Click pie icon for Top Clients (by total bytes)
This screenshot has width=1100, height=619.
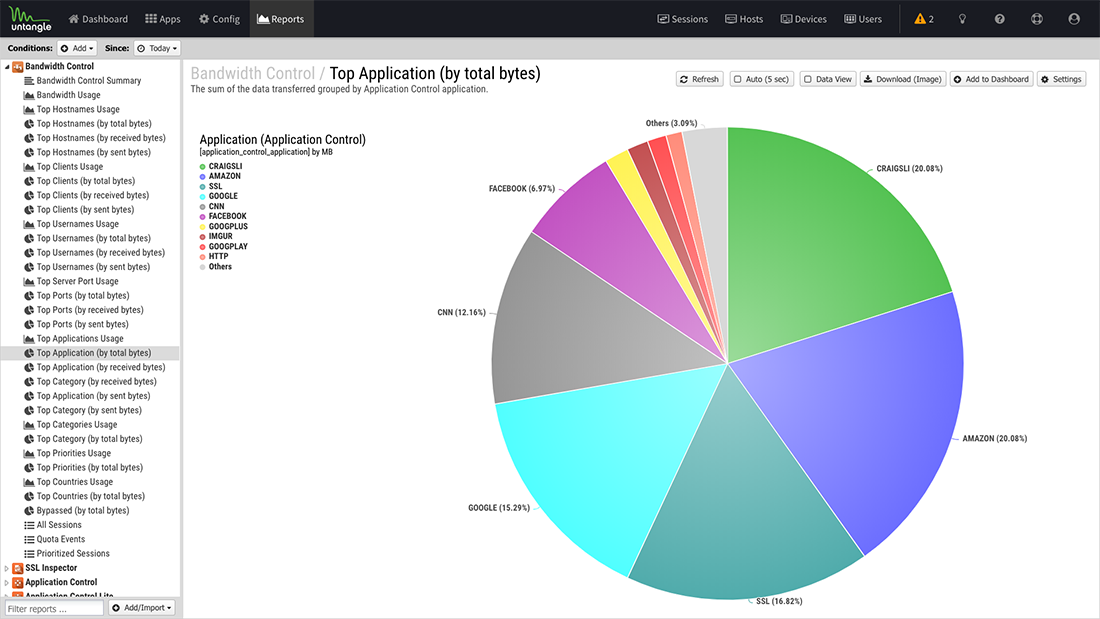29,181
